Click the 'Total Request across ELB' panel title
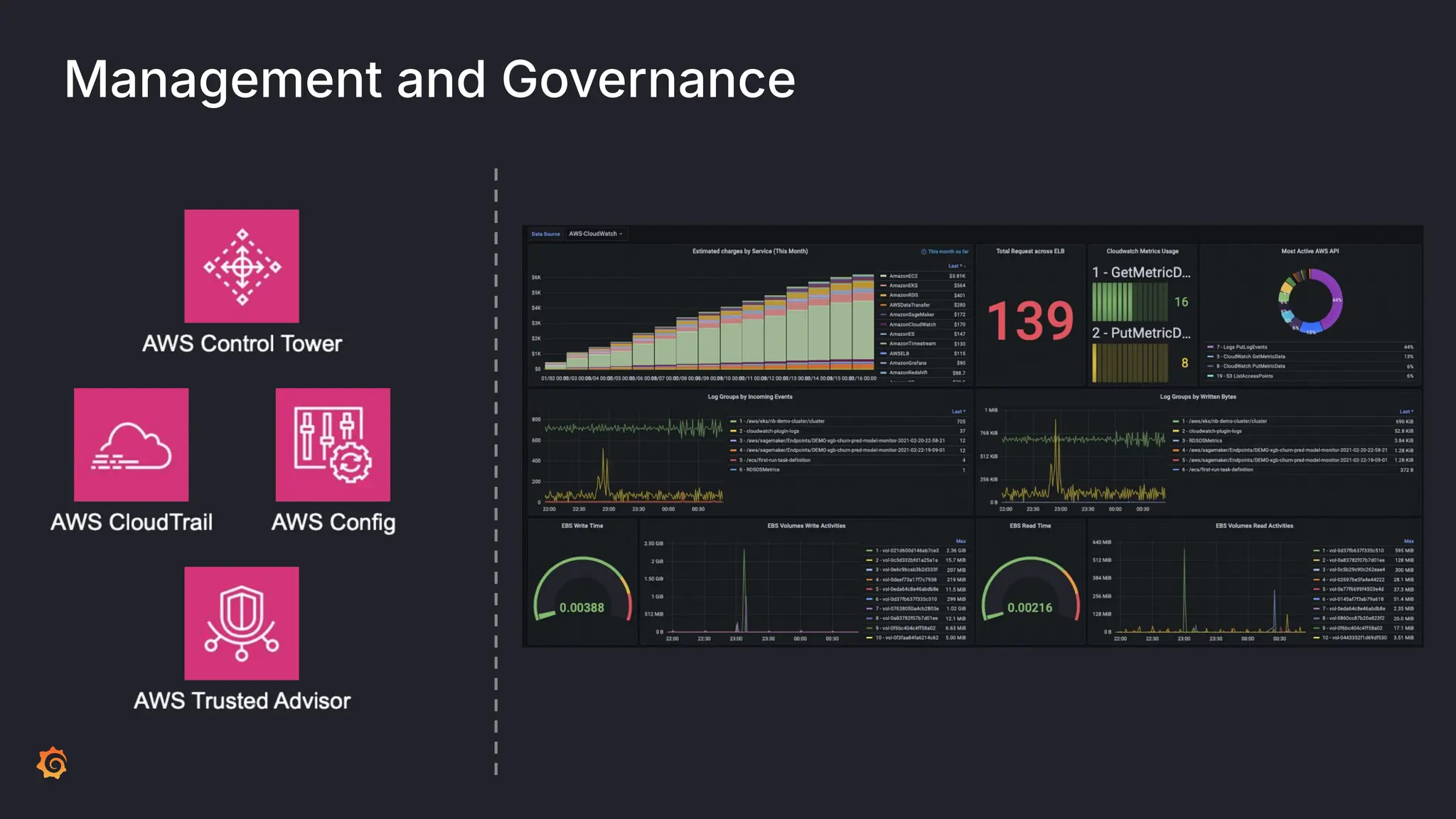1456x819 pixels. 1030,251
